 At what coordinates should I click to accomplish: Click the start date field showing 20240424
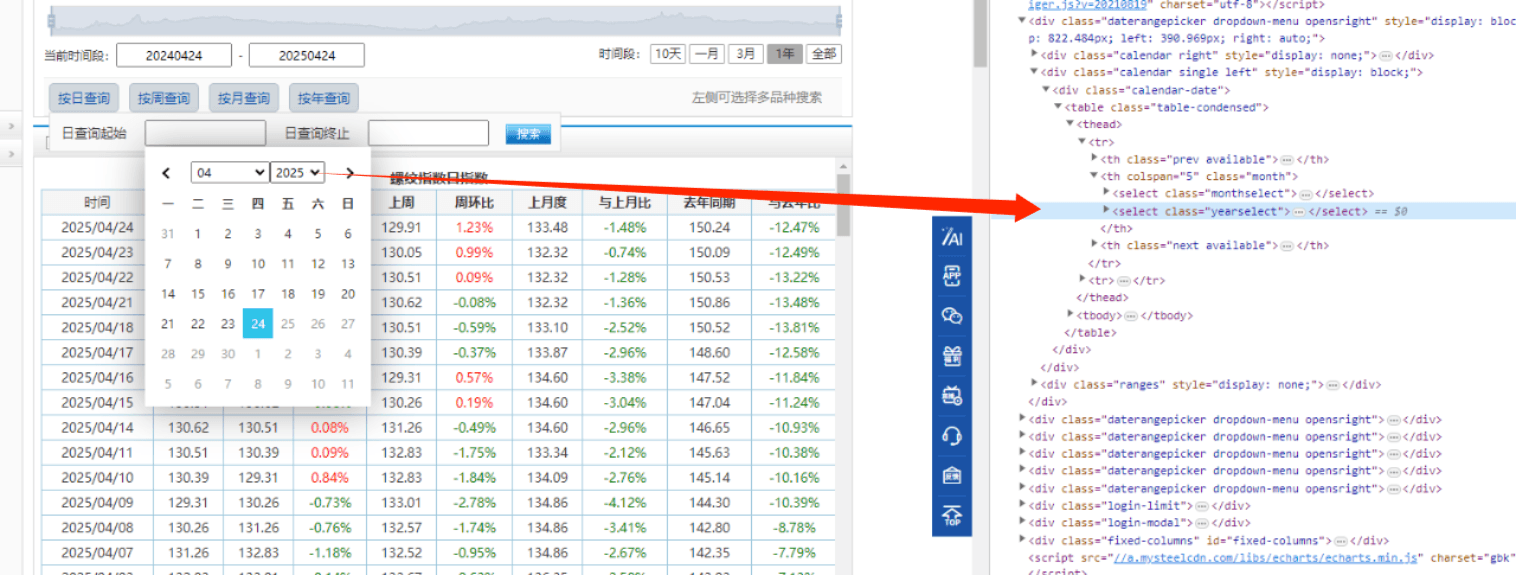(x=174, y=56)
